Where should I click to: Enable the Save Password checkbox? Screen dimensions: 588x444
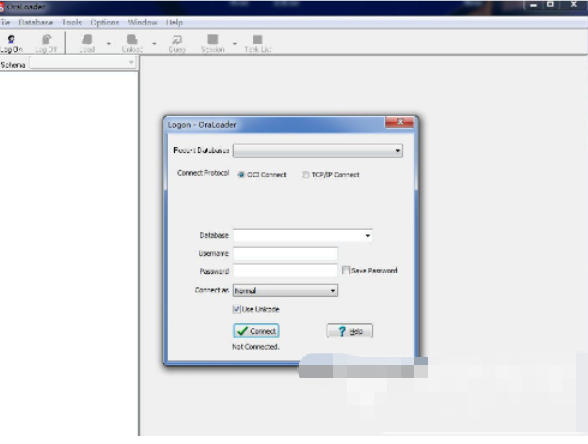(346, 270)
